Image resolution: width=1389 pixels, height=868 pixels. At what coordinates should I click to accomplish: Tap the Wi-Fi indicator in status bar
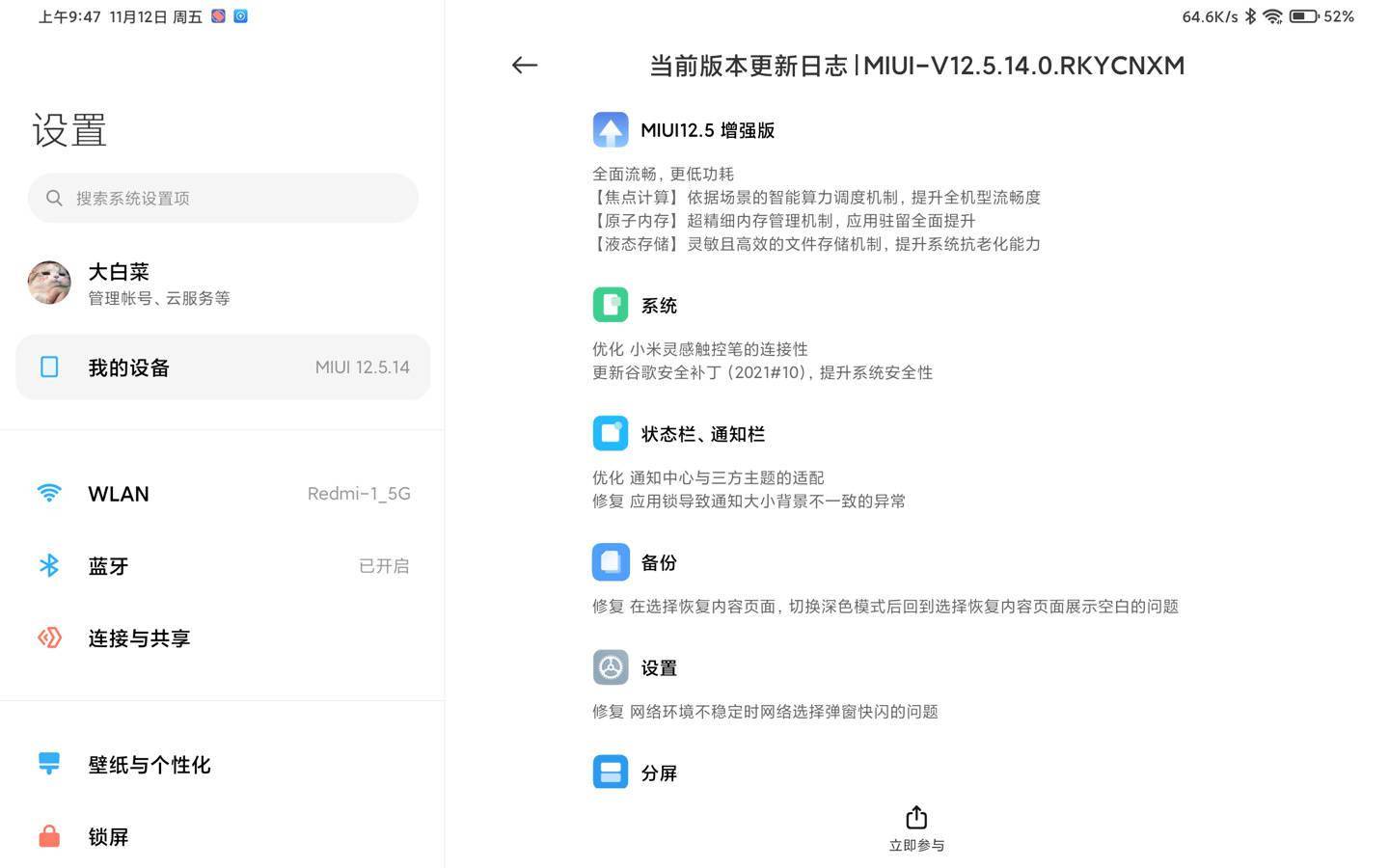pyautogui.click(x=1273, y=16)
